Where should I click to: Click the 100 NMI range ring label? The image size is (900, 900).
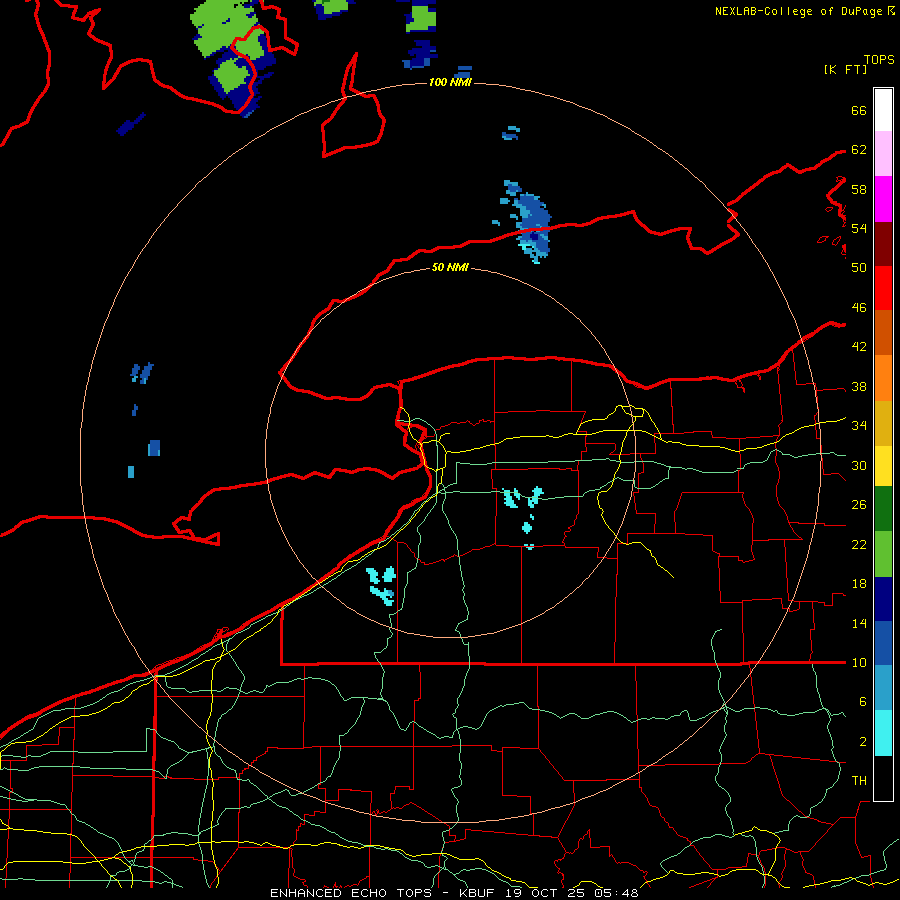pyautogui.click(x=450, y=82)
